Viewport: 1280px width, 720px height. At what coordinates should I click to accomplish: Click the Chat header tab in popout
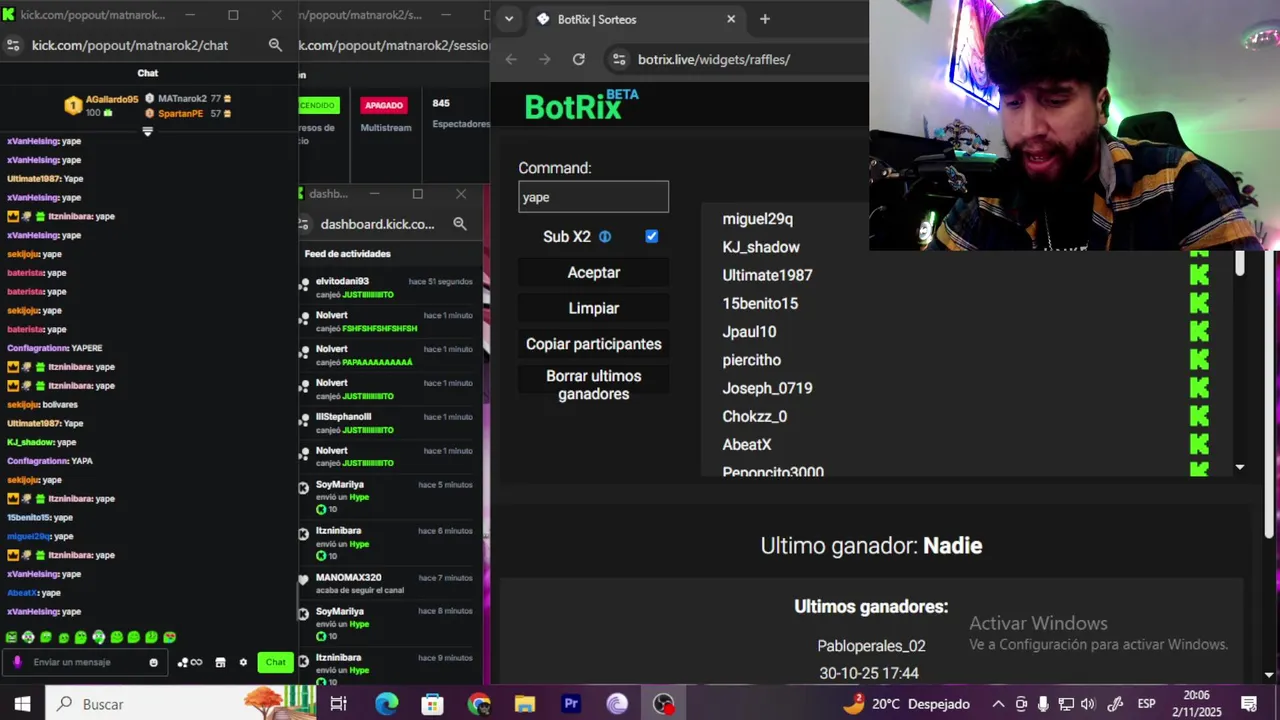point(148,73)
